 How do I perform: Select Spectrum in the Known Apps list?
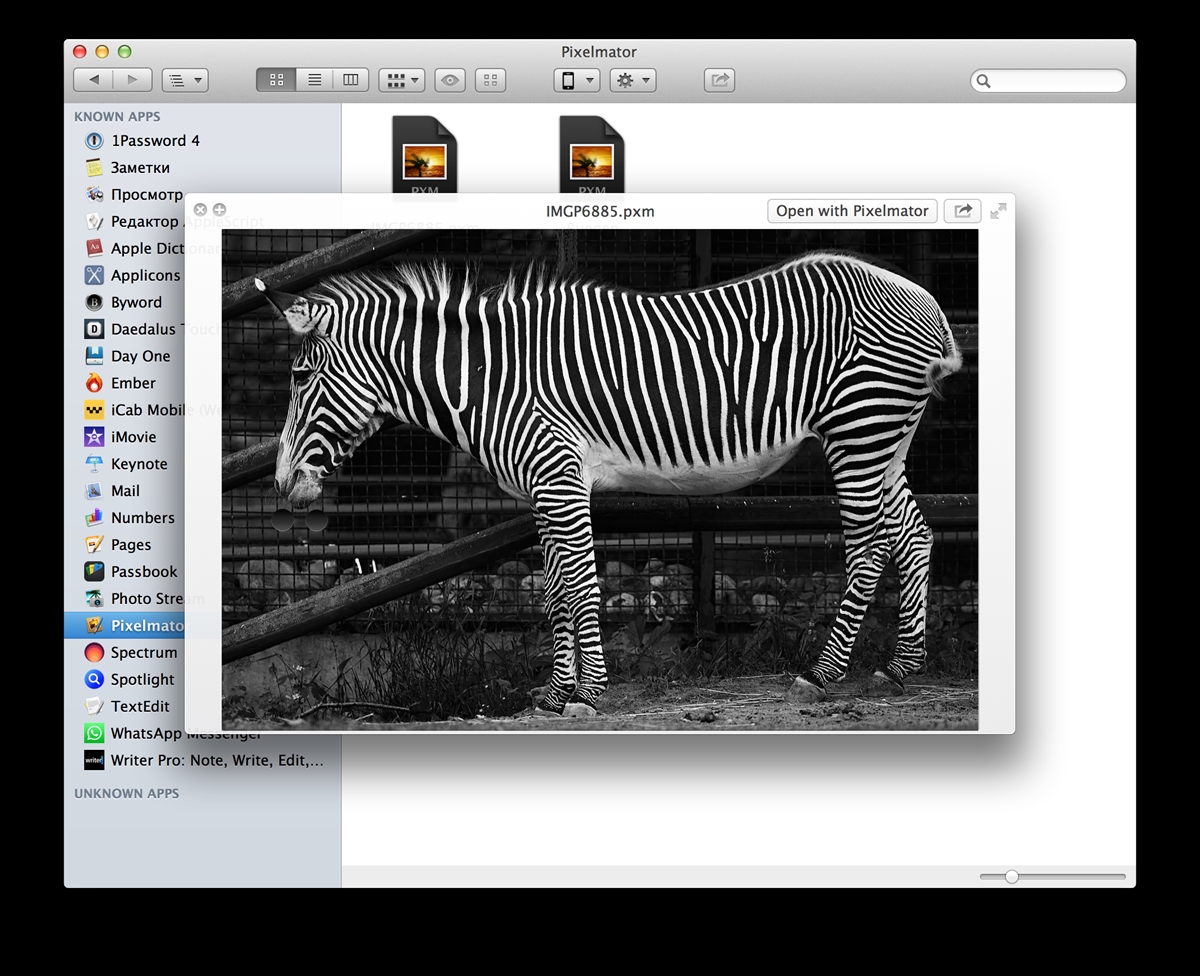(144, 652)
